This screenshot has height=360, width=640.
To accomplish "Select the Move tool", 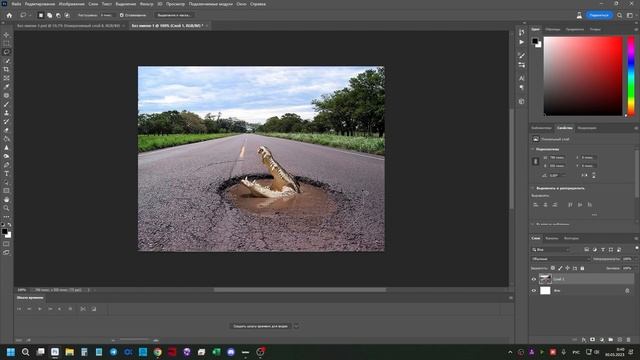I will pyautogui.click(x=6, y=35).
